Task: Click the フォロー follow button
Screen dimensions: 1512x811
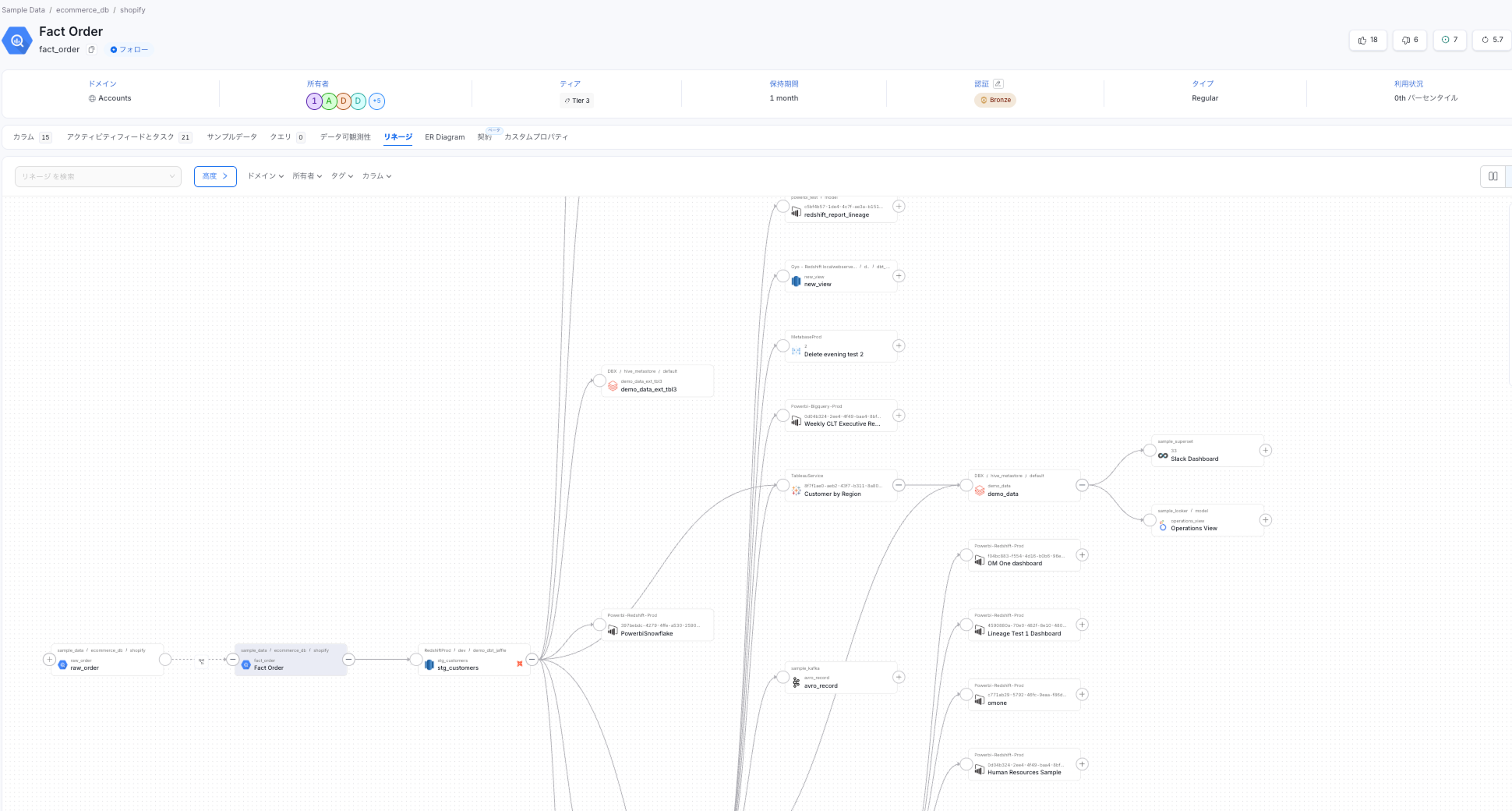Action: [129, 50]
